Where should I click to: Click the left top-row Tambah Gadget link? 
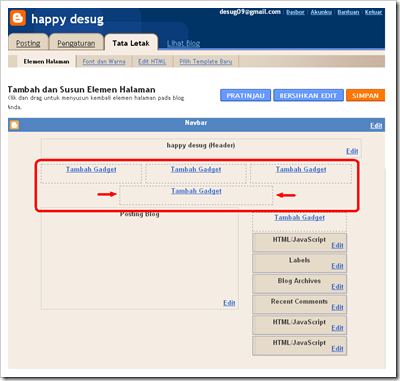[91, 169]
